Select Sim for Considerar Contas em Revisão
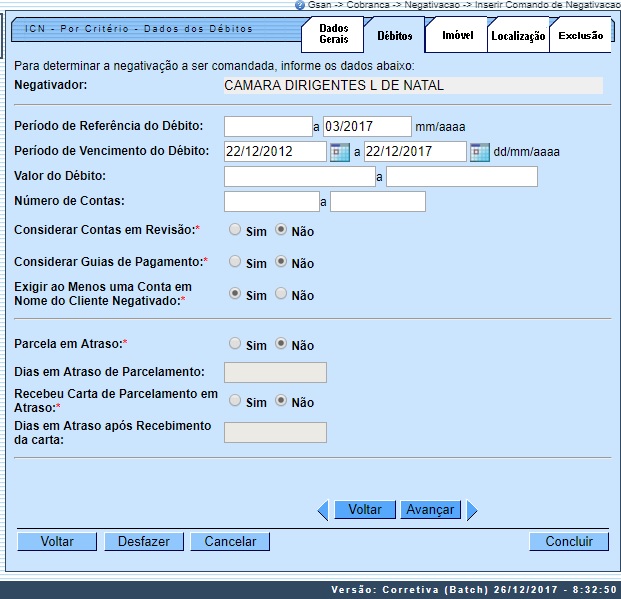The image size is (621, 599). pos(235,230)
